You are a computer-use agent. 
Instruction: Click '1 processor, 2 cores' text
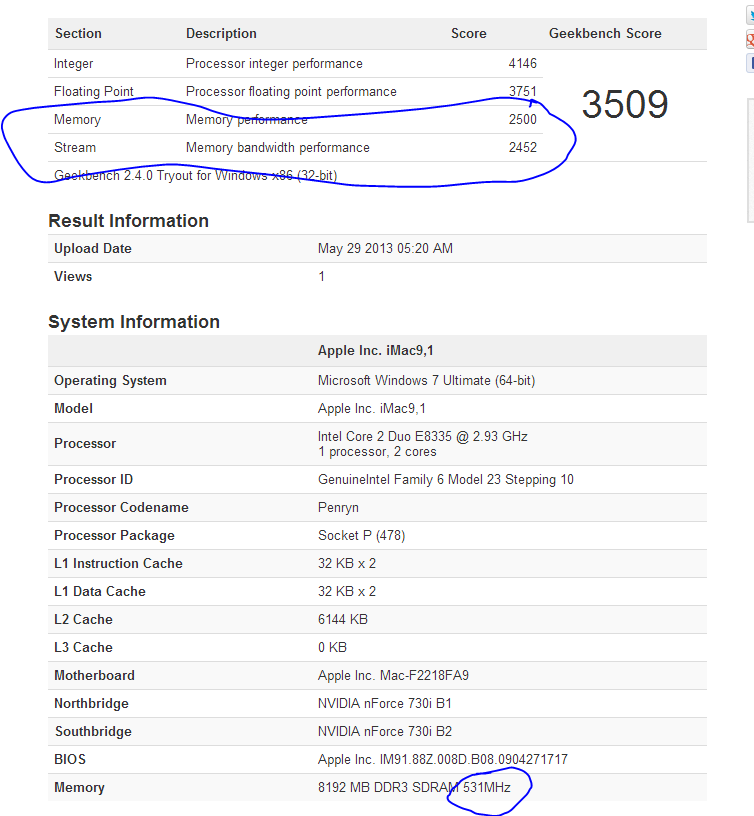point(377,452)
